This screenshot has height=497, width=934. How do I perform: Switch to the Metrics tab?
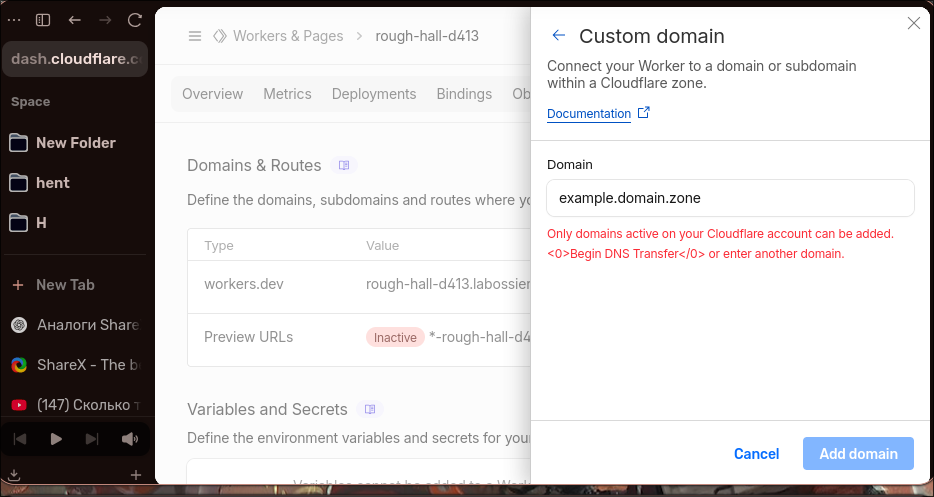click(287, 94)
